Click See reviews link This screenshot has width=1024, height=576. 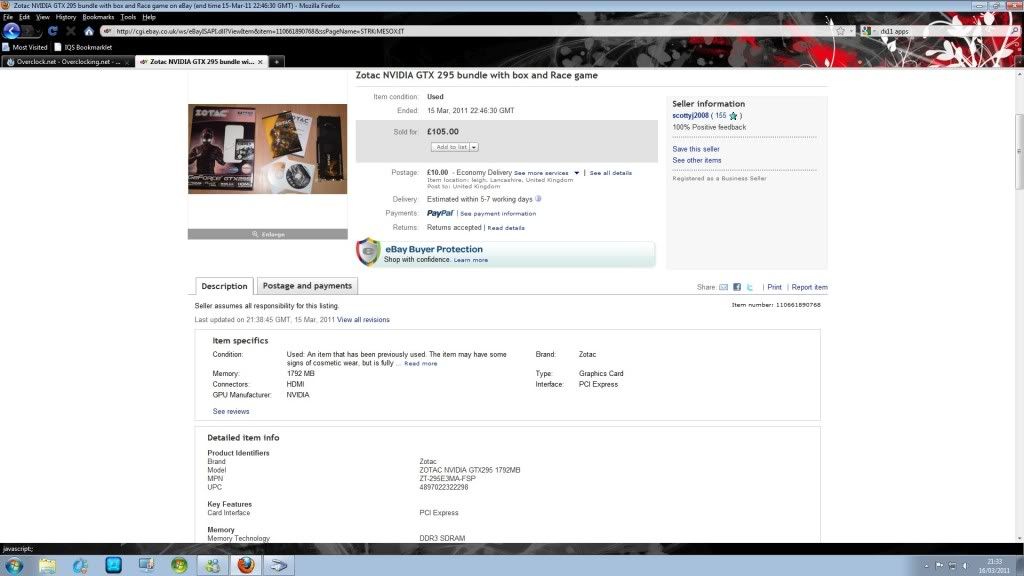(x=231, y=411)
